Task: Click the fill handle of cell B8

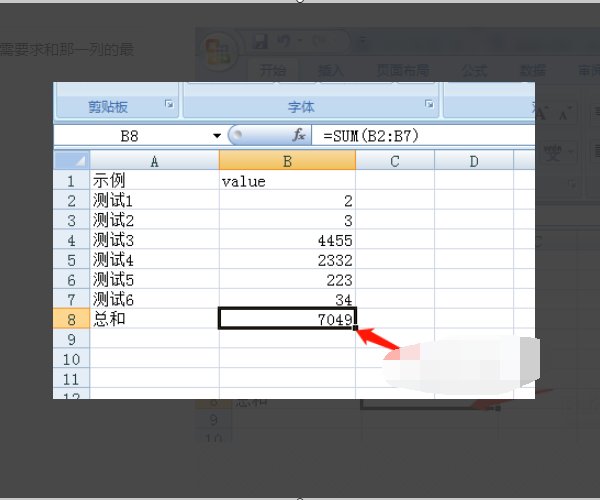Action: pyautogui.click(x=355, y=328)
